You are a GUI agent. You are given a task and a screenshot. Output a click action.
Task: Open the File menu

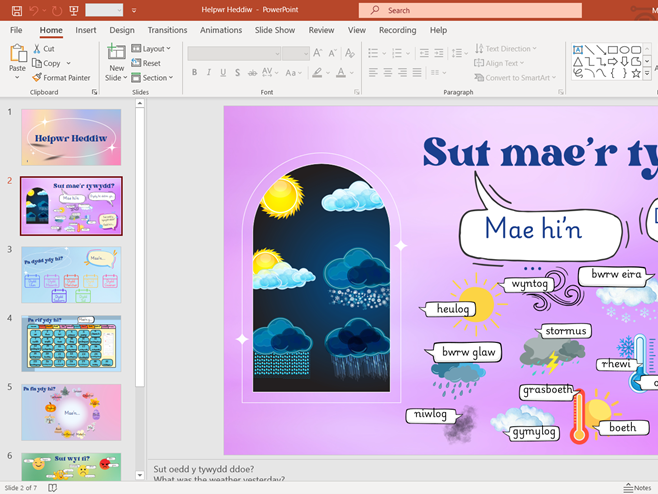16,30
